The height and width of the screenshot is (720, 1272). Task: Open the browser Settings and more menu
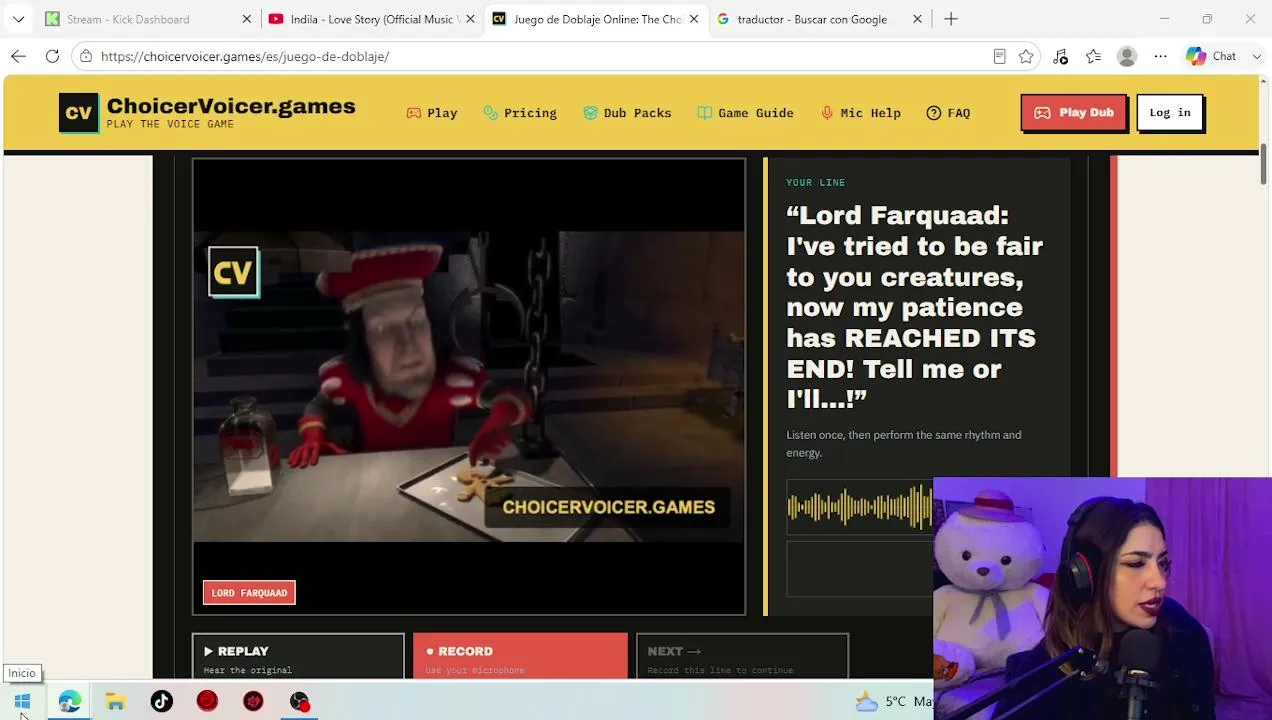click(x=1160, y=56)
